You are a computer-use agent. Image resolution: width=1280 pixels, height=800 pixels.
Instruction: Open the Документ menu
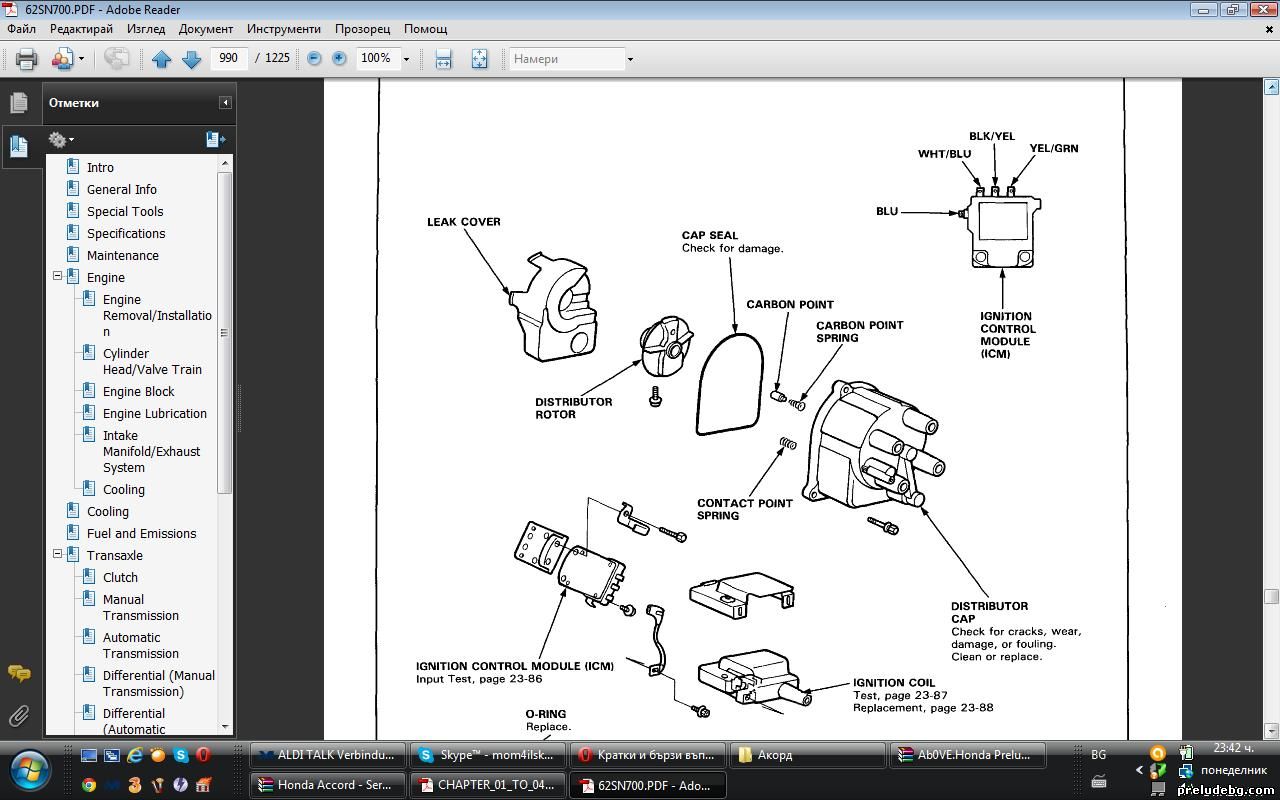click(x=206, y=29)
